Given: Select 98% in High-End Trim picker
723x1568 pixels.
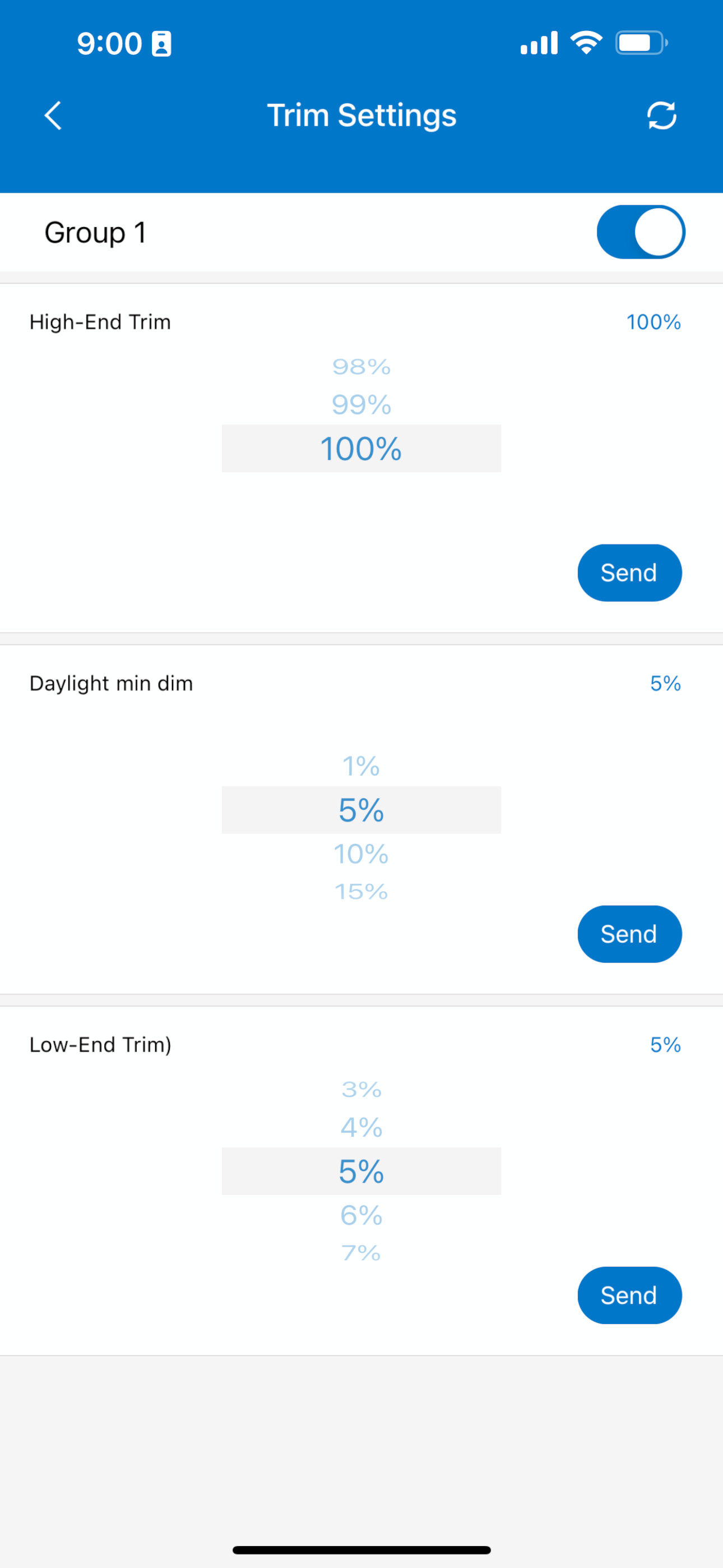Looking at the screenshot, I should pyautogui.click(x=361, y=367).
